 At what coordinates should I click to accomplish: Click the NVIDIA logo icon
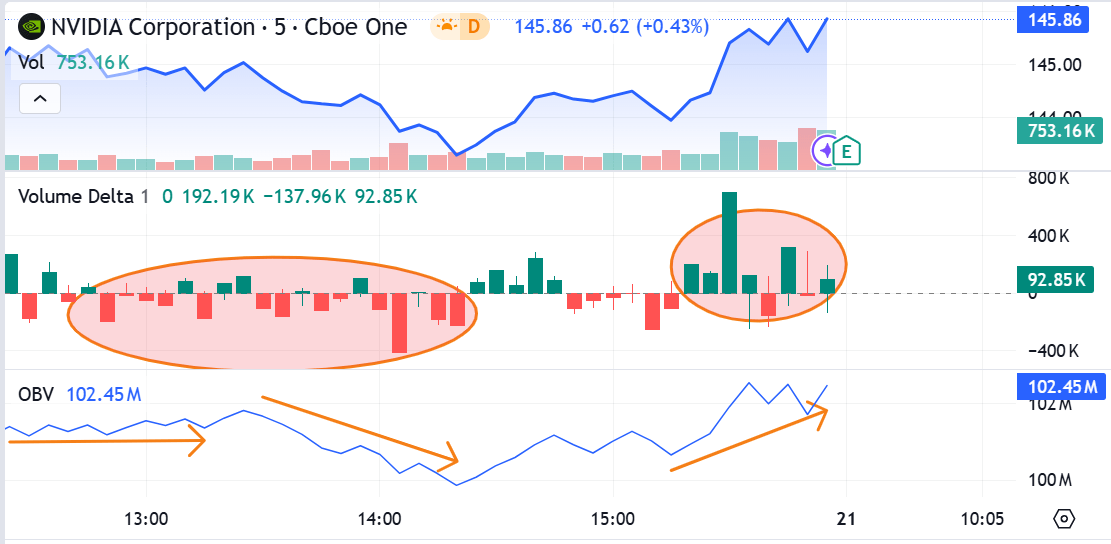coord(30,26)
